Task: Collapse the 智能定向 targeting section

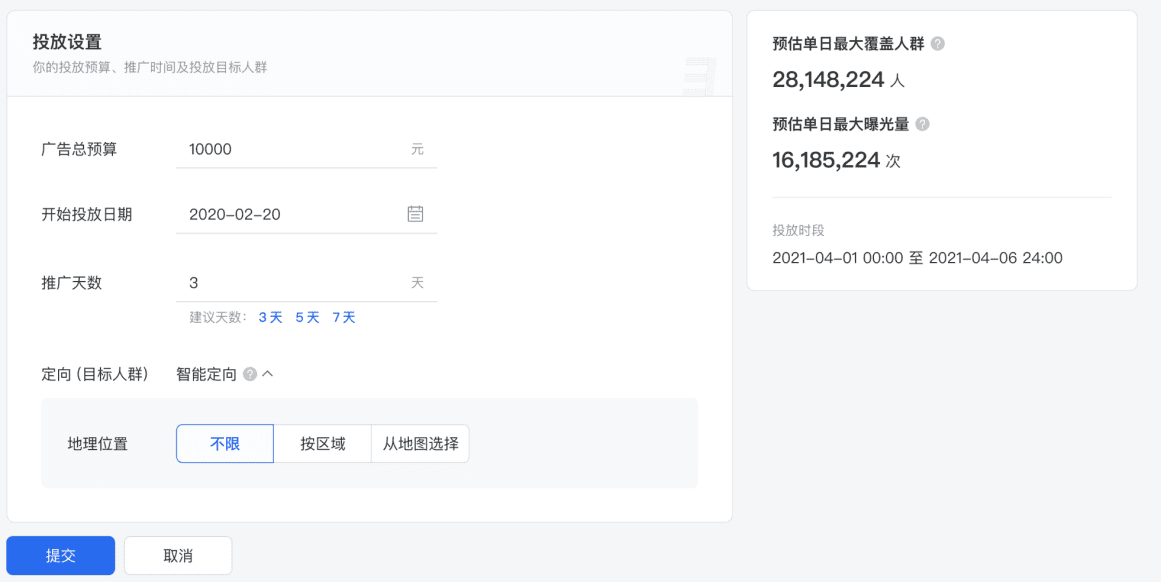Action: pos(268,375)
